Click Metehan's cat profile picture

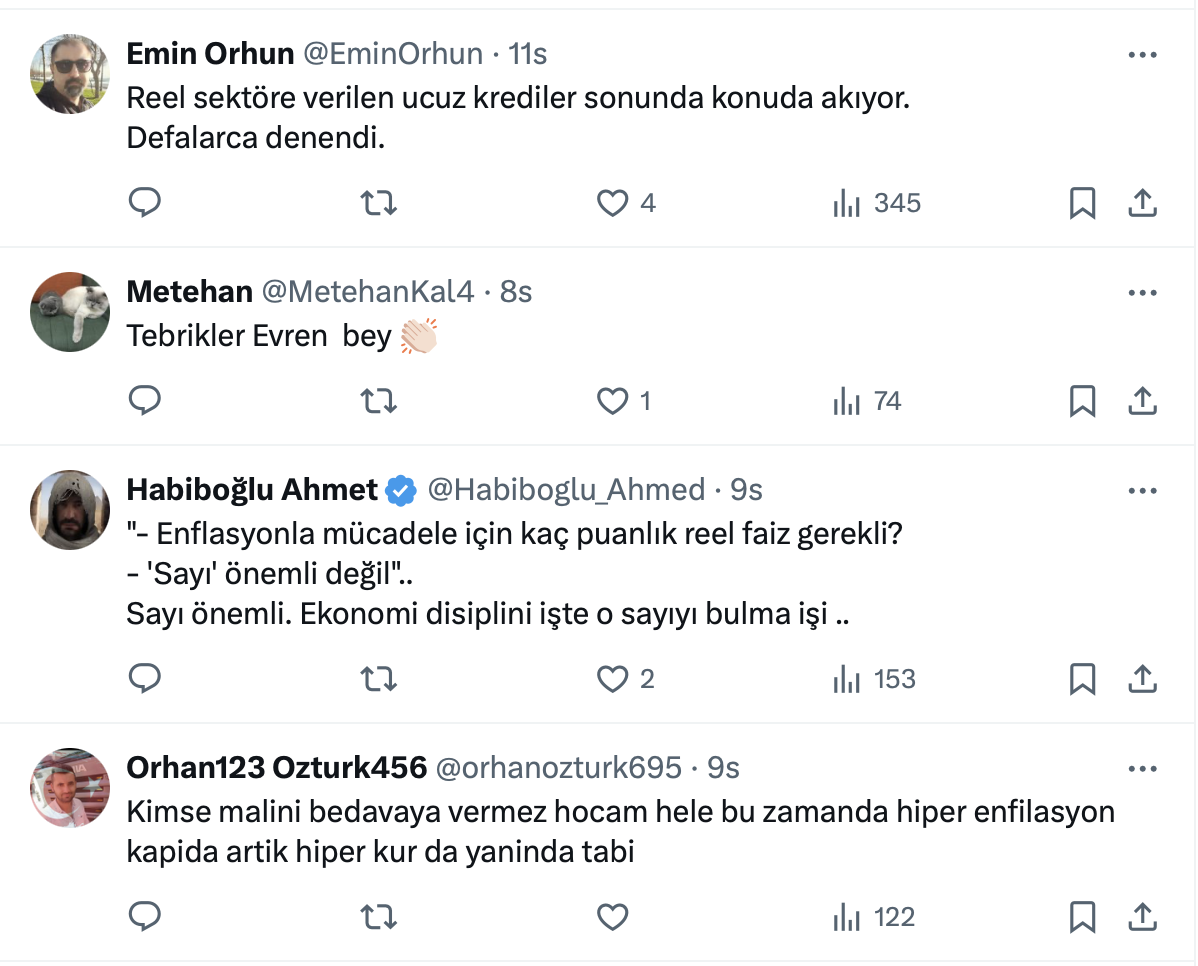pos(70,311)
